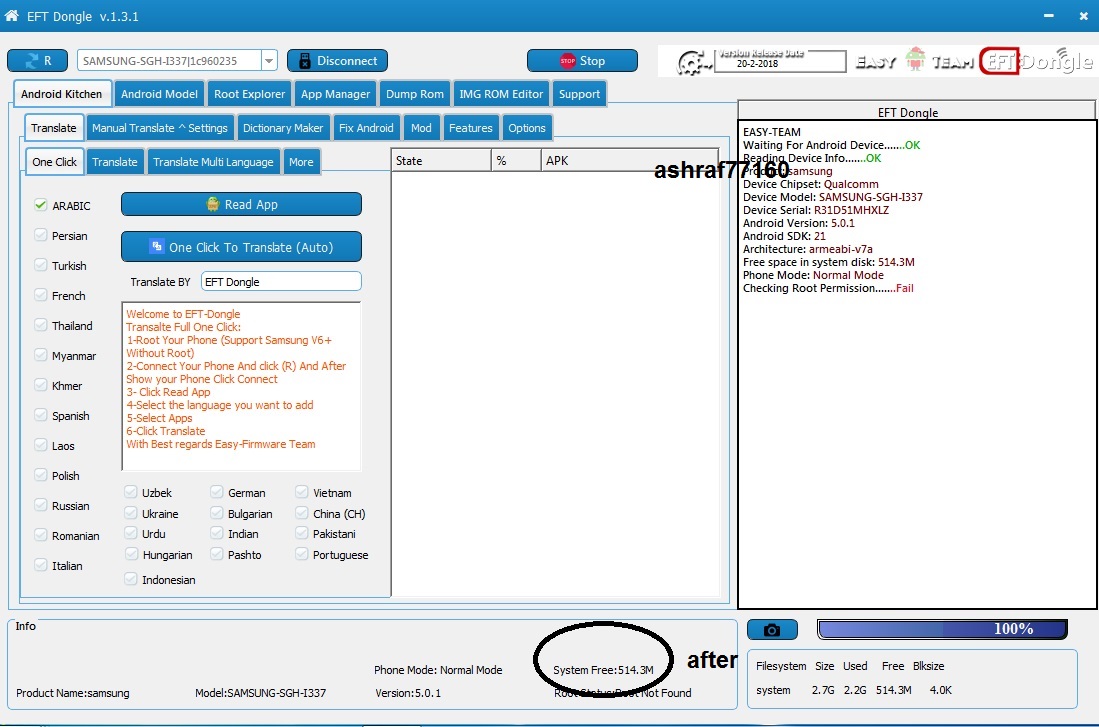Close the EFT Dongle window
This screenshot has width=1099, height=727.
1083,15
